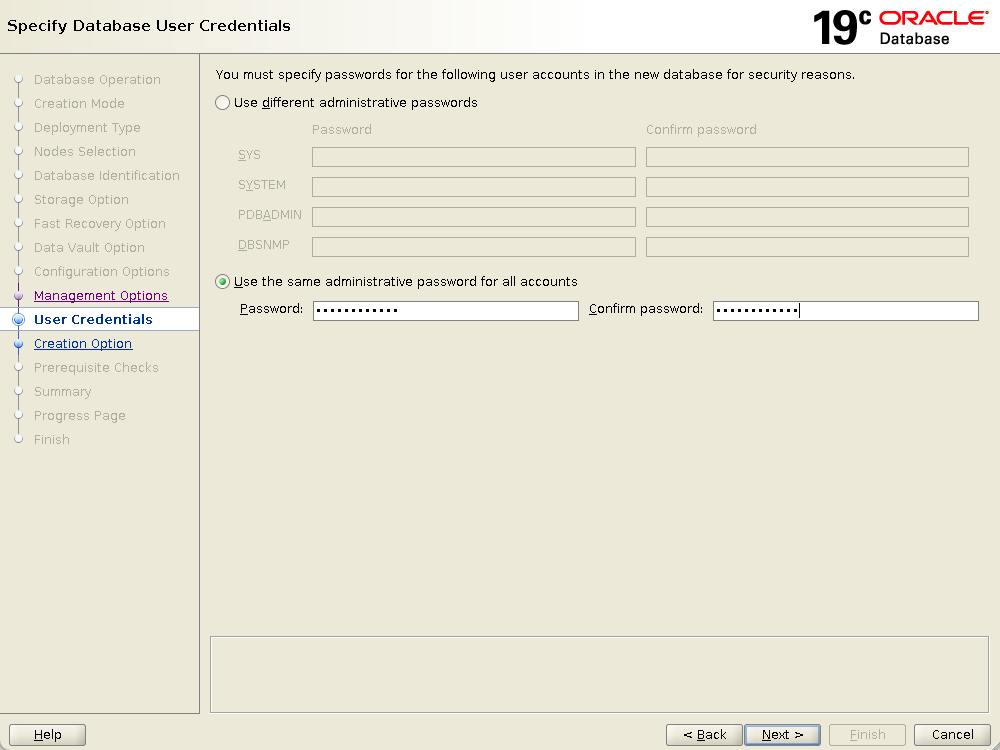Viewport: 1000px width, 750px height.
Task: Click the Next button
Action: click(x=782, y=735)
